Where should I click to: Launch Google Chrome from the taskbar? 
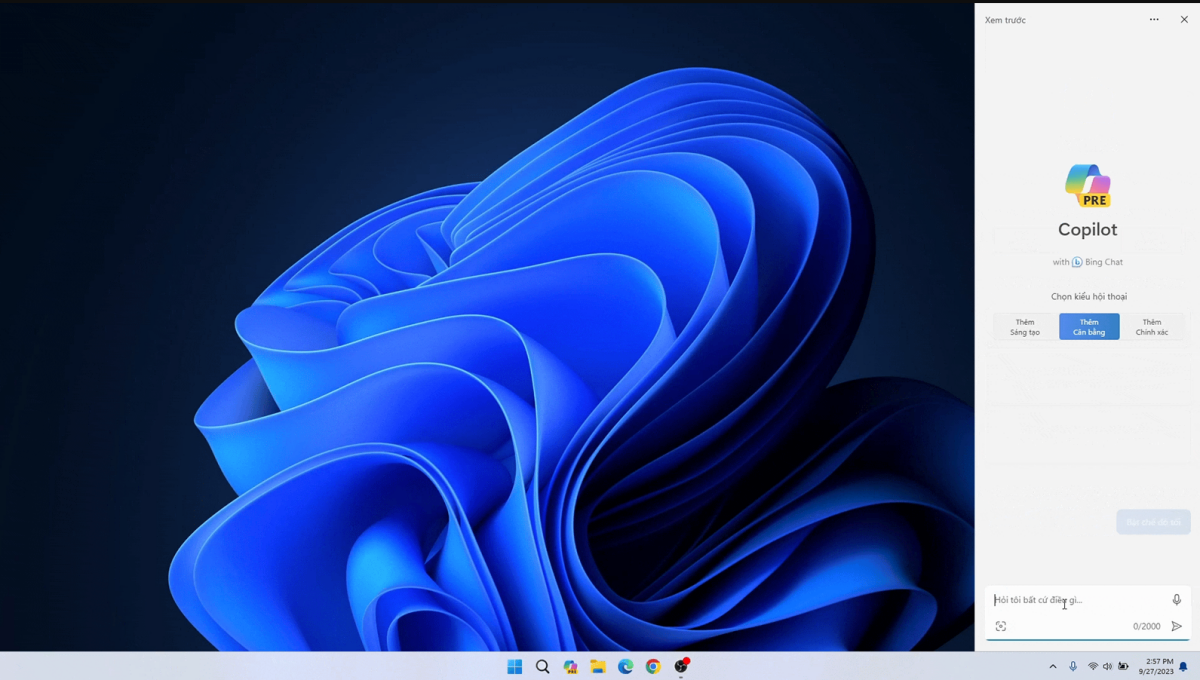coord(653,667)
